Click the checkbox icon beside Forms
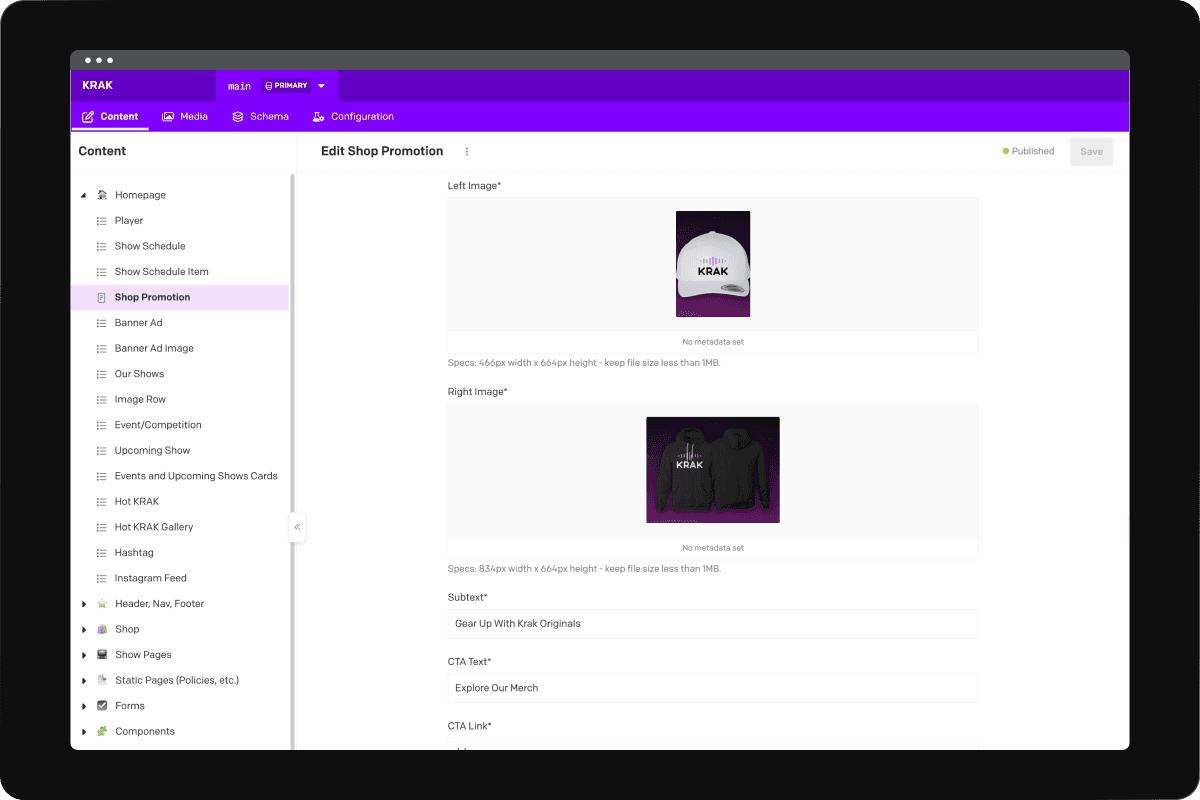 pos(102,706)
